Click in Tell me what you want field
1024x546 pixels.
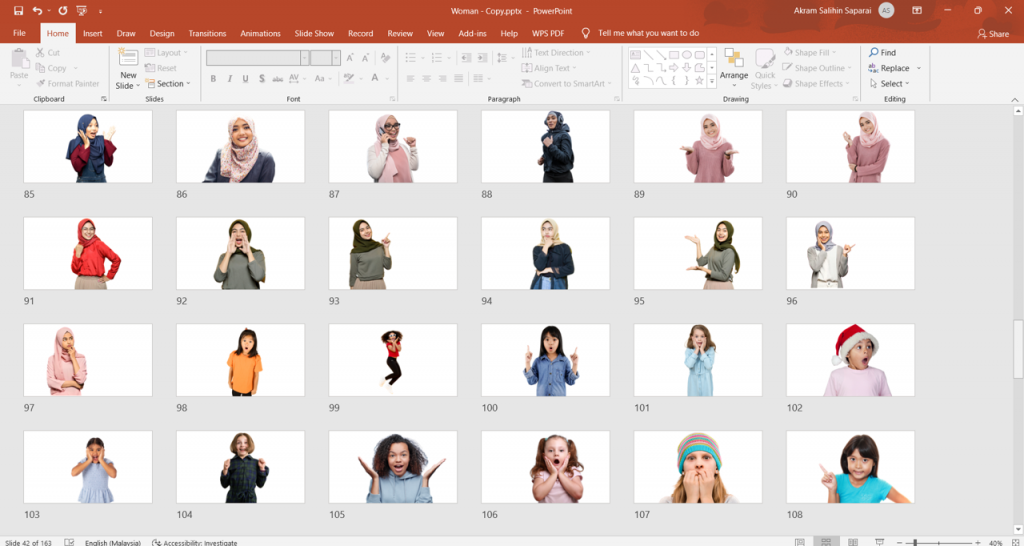(x=648, y=33)
